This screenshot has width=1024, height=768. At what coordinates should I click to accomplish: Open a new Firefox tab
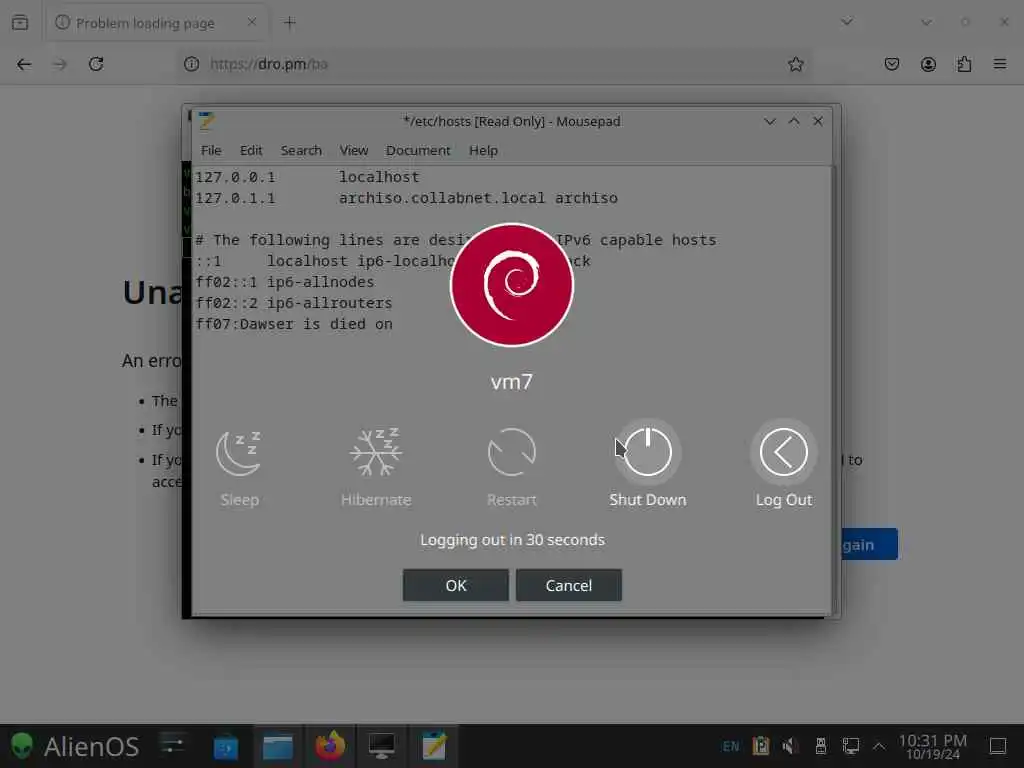point(289,23)
